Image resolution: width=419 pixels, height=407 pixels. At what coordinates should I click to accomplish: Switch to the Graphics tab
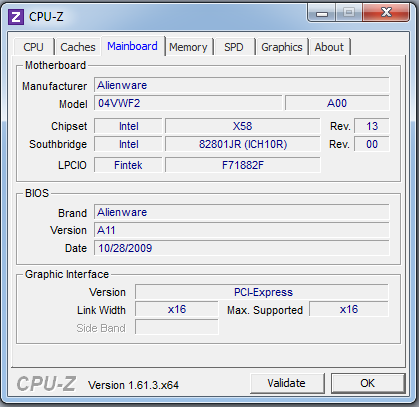282,47
